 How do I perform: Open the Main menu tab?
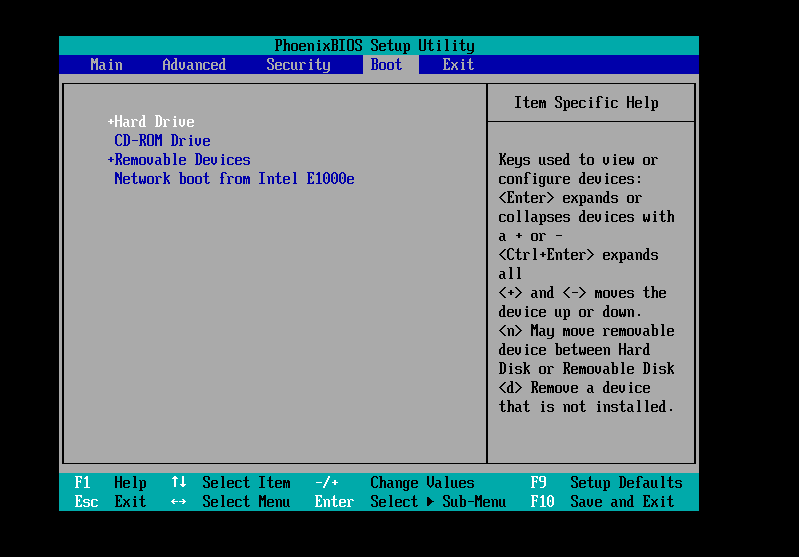[x=106, y=65]
